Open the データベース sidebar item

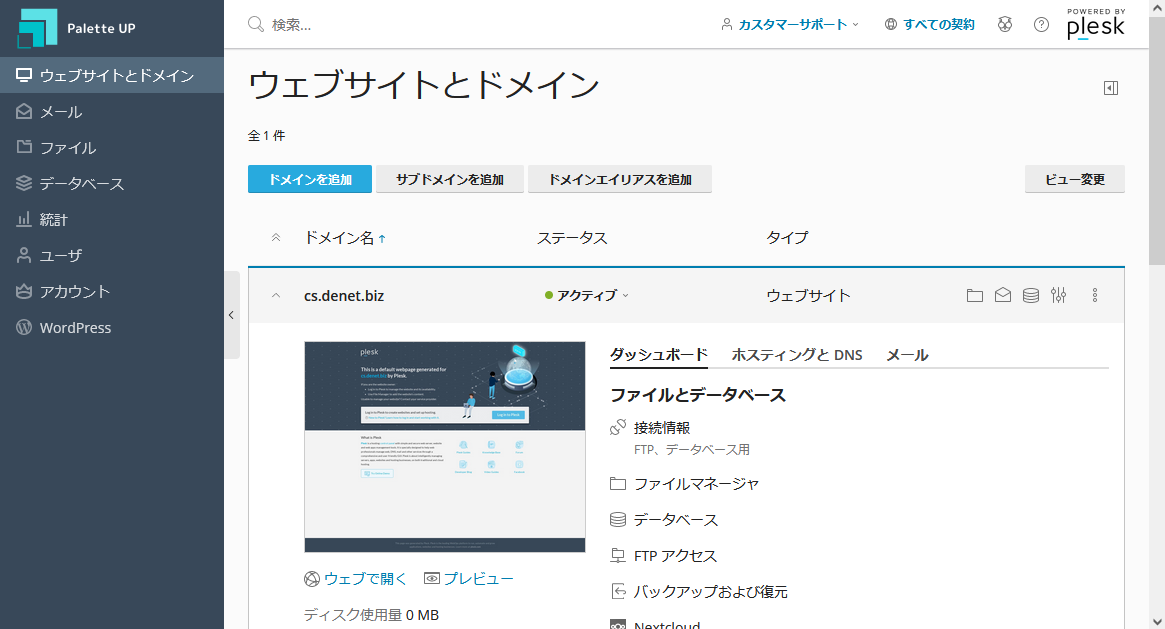click(111, 183)
